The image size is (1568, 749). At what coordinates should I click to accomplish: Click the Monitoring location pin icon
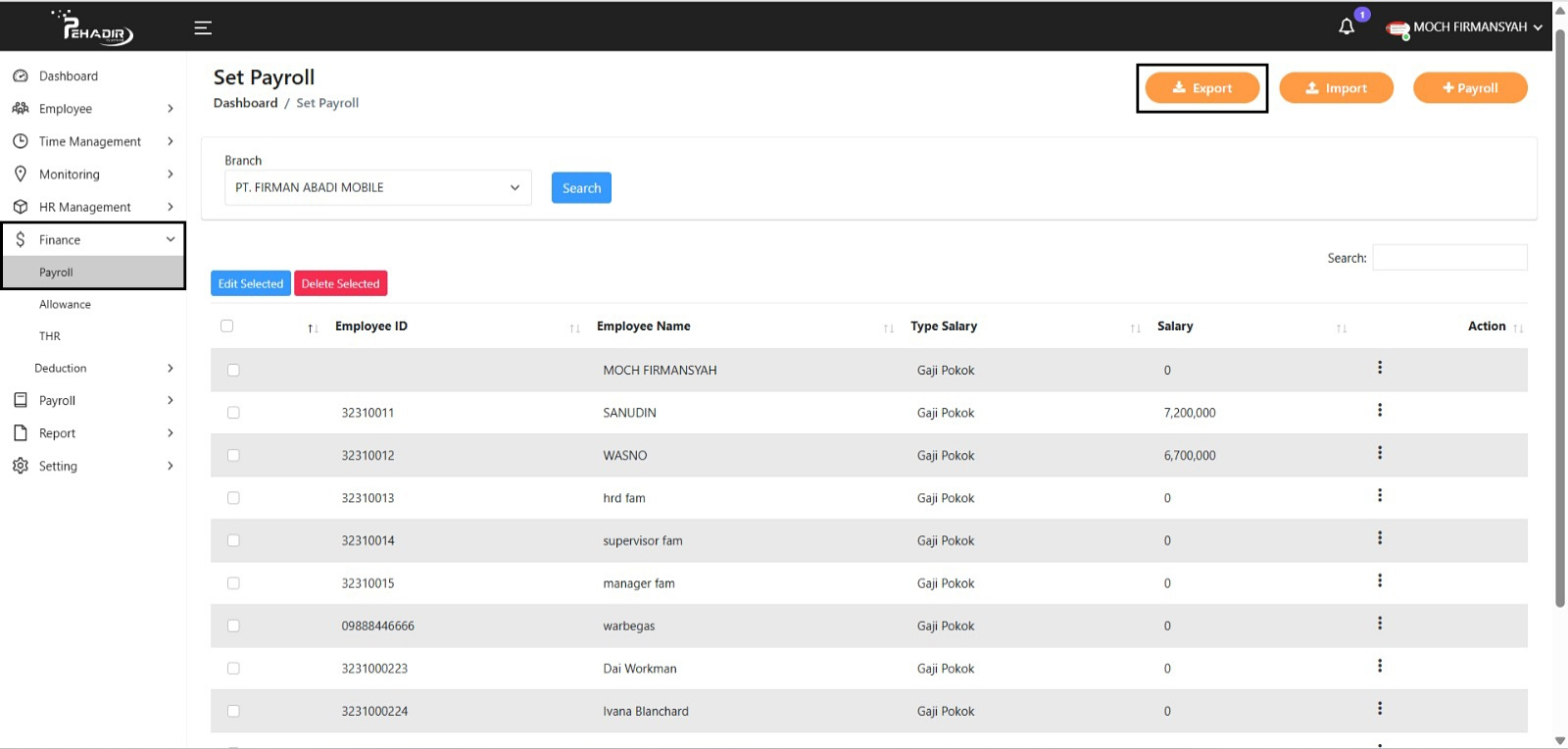(21, 174)
